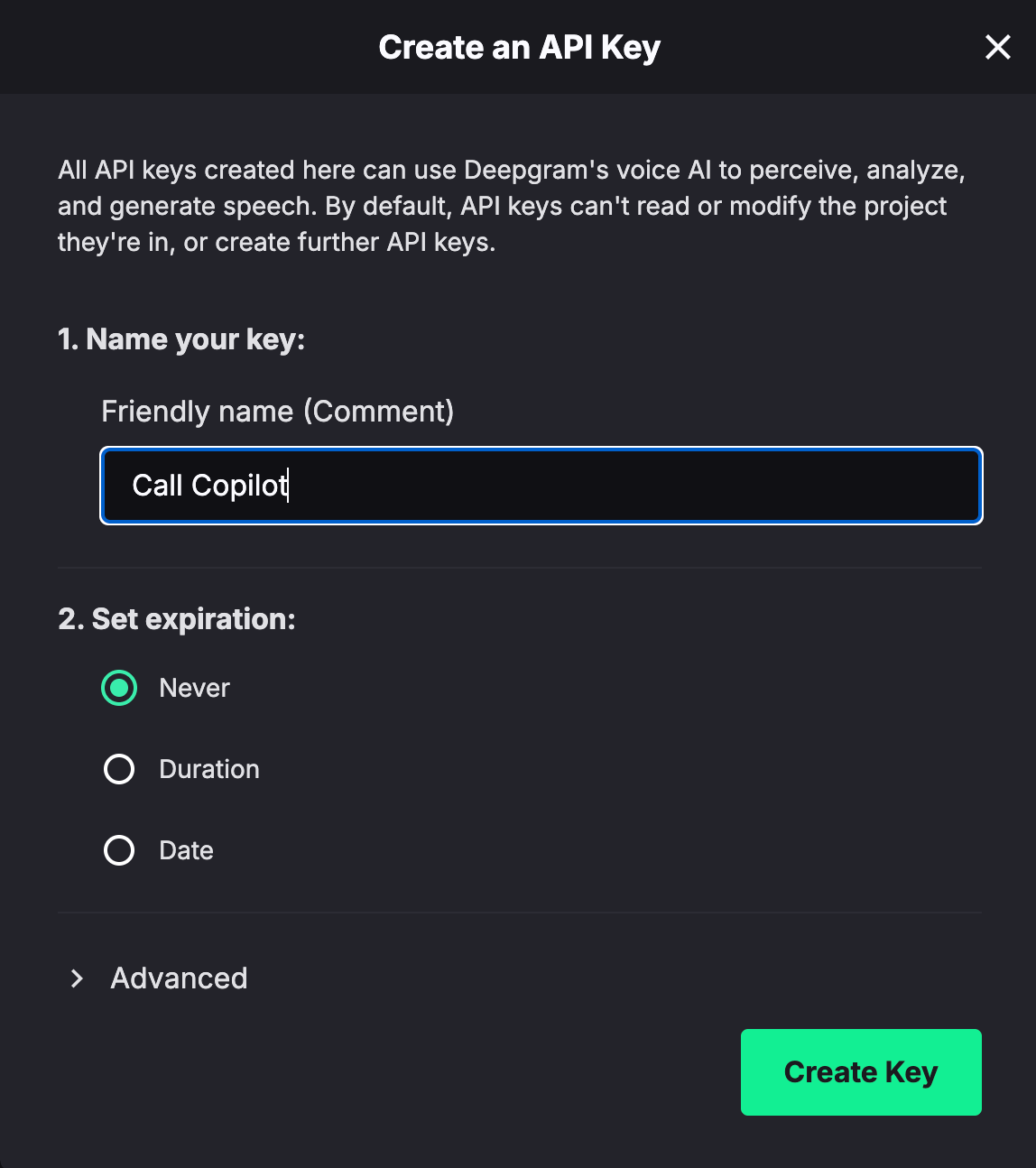
Task: Click the Friendly name (Comment) label
Action: (x=278, y=412)
